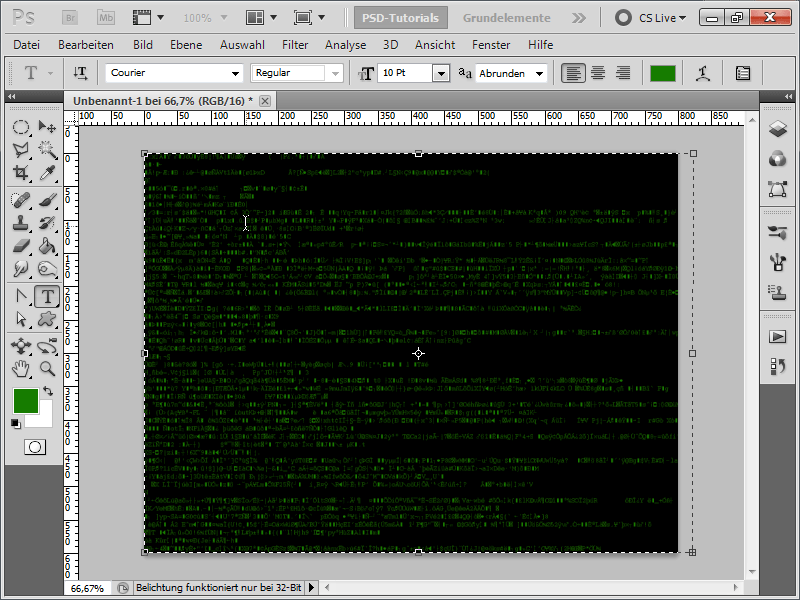This screenshot has height=600, width=800.
Task: Select the Crop tool
Action: [x=21, y=172]
